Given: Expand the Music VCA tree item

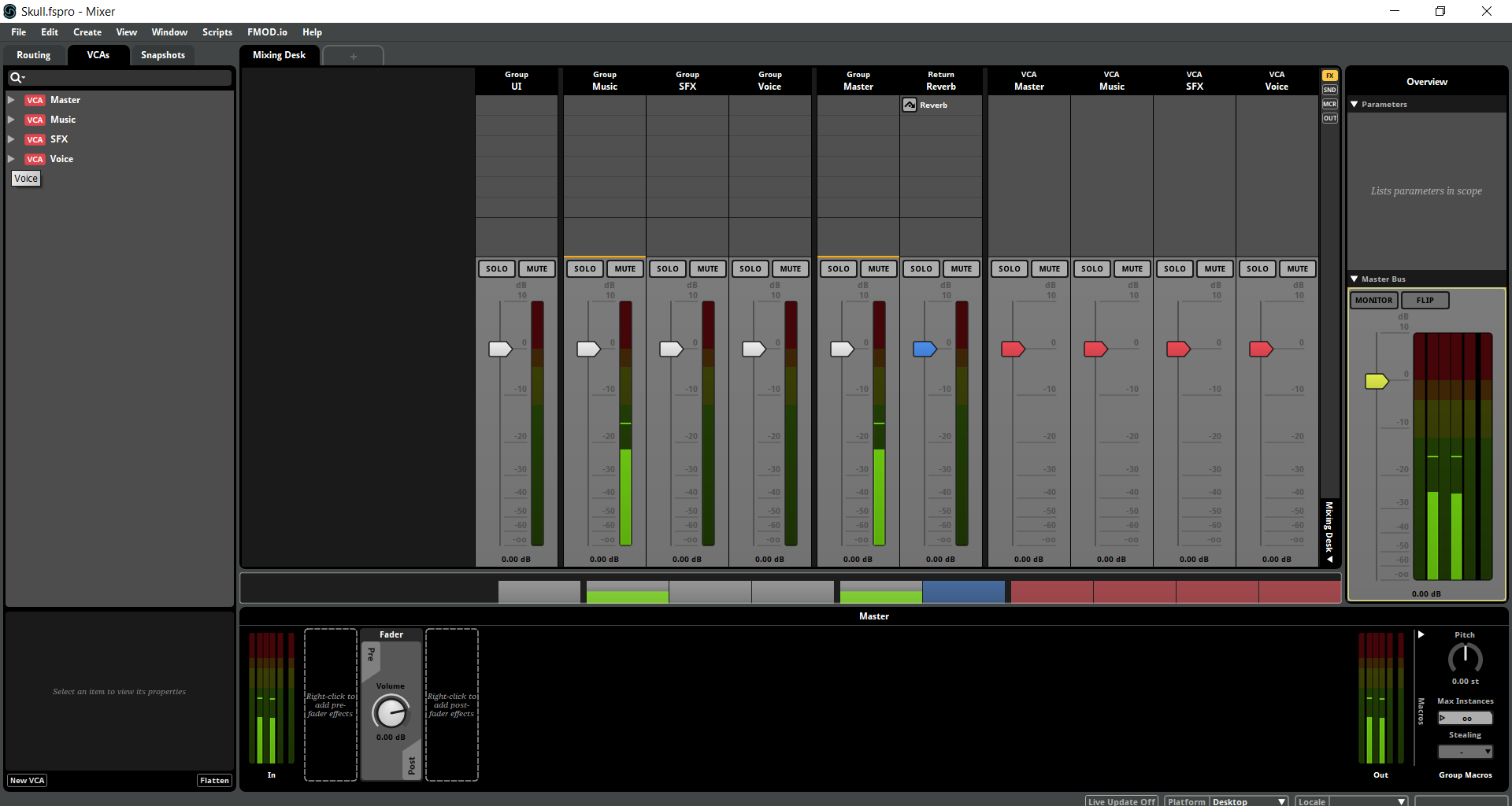Looking at the screenshot, I should click(x=11, y=120).
